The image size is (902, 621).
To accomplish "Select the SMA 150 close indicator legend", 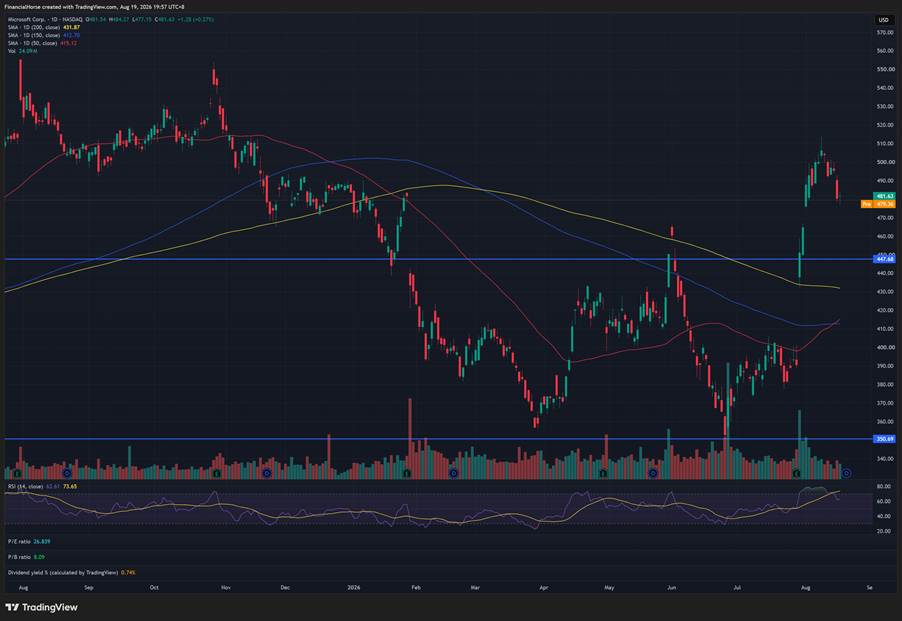I will pos(44,35).
